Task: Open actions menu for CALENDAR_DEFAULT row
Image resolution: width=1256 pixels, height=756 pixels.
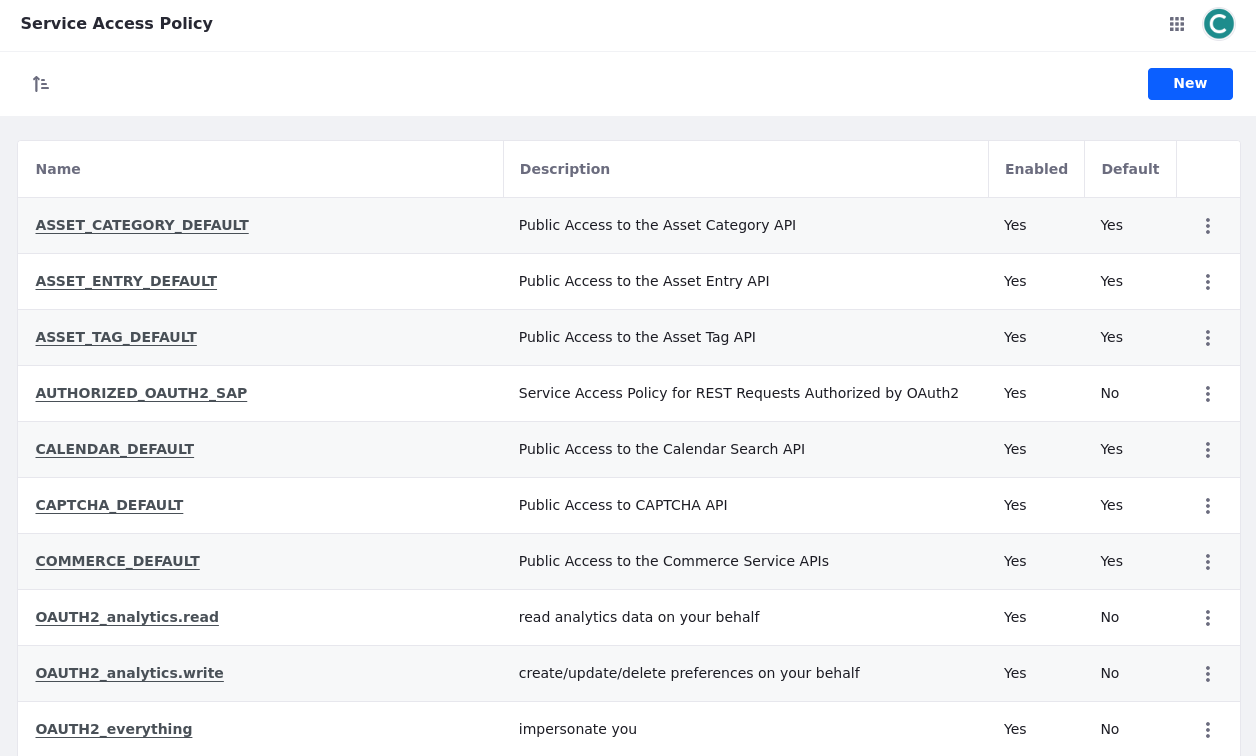Action: pyautogui.click(x=1207, y=450)
